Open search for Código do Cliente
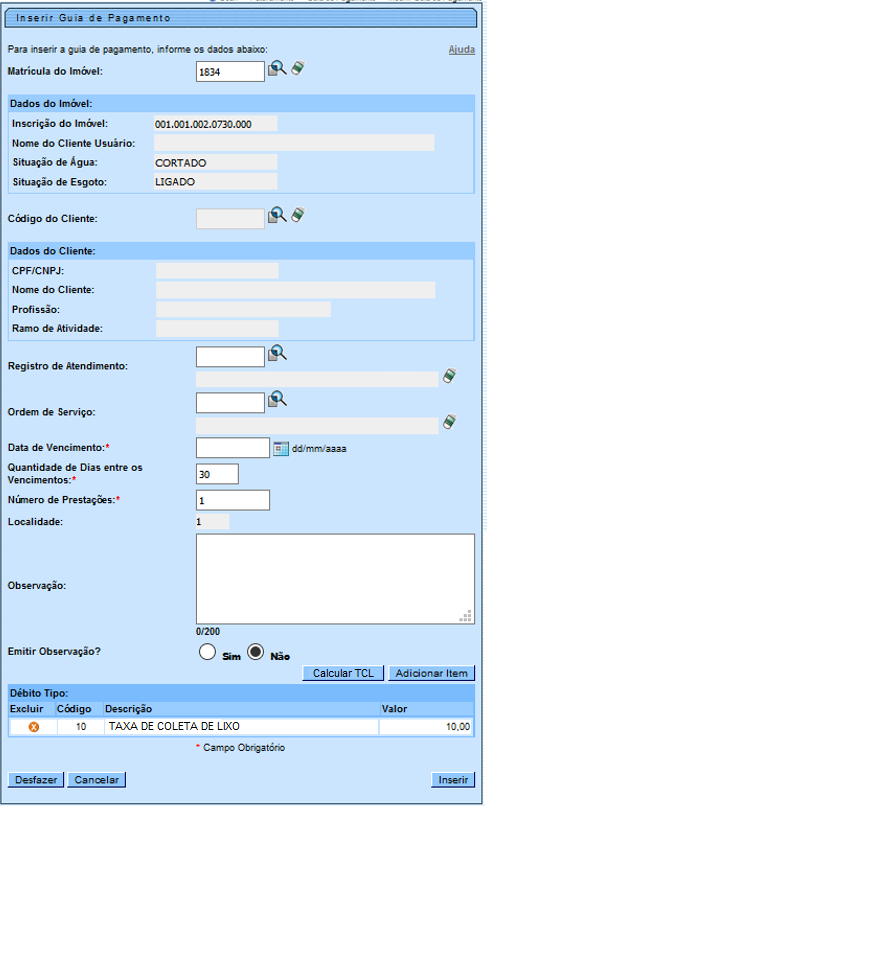The width and height of the screenshot is (882, 976). (277, 215)
